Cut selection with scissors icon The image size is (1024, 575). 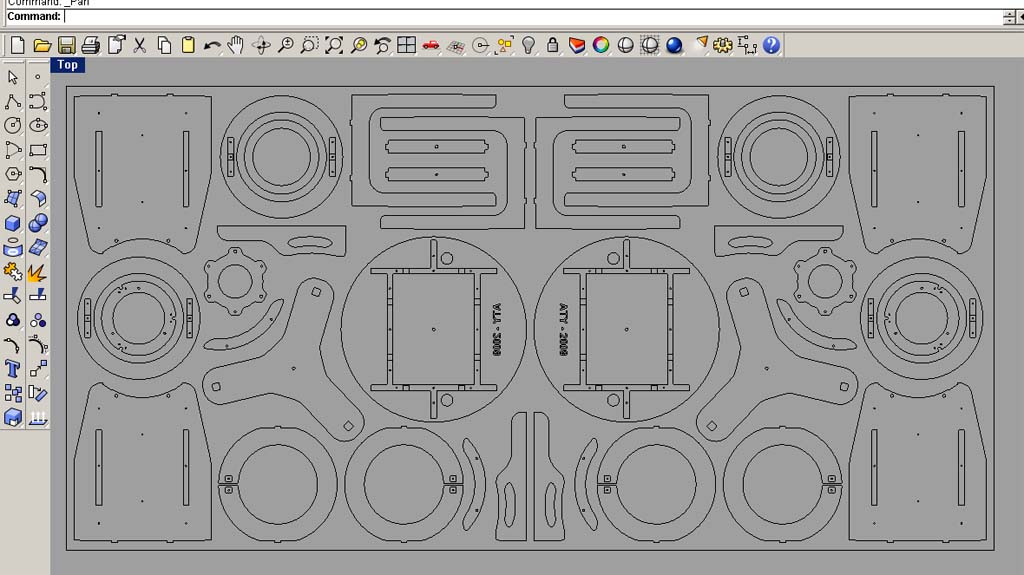click(x=140, y=45)
